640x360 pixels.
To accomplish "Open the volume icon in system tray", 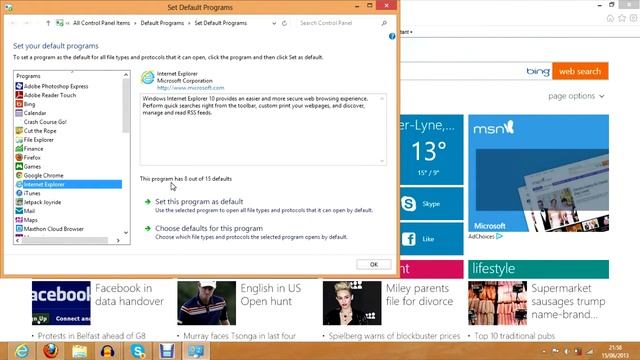I will (567, 351).
